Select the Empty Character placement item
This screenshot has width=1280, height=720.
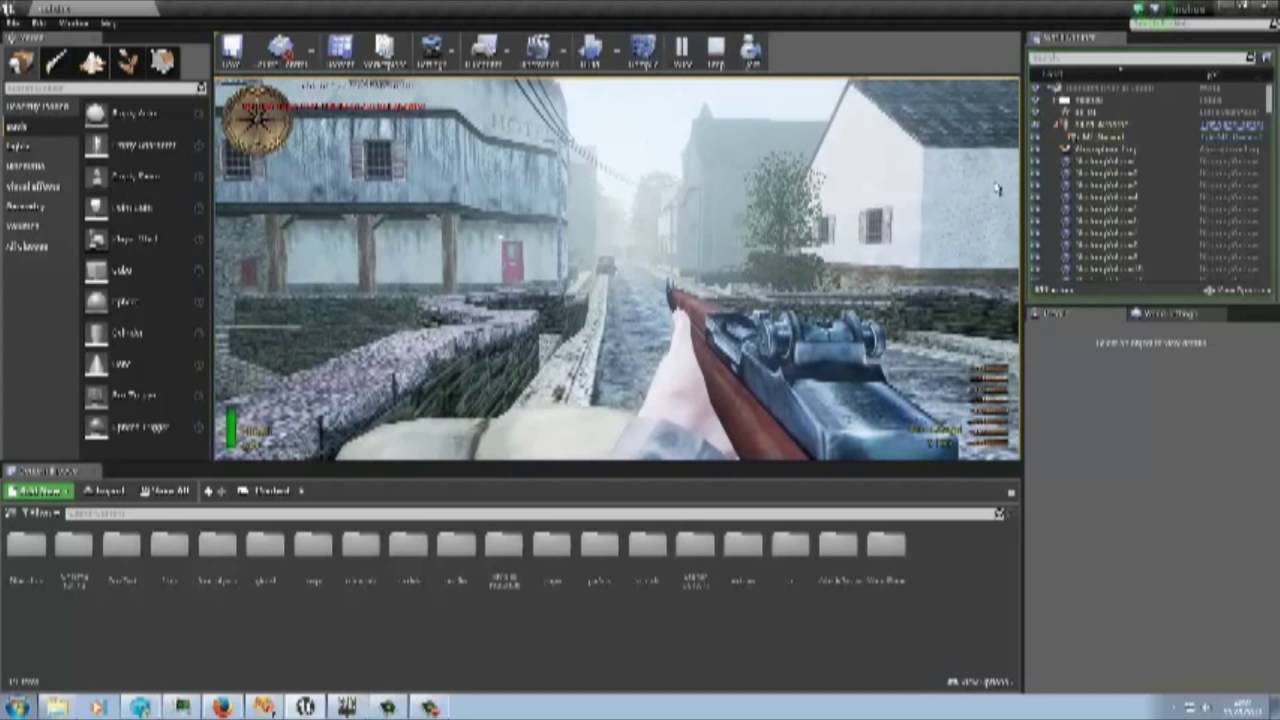(x=145, y=145)
